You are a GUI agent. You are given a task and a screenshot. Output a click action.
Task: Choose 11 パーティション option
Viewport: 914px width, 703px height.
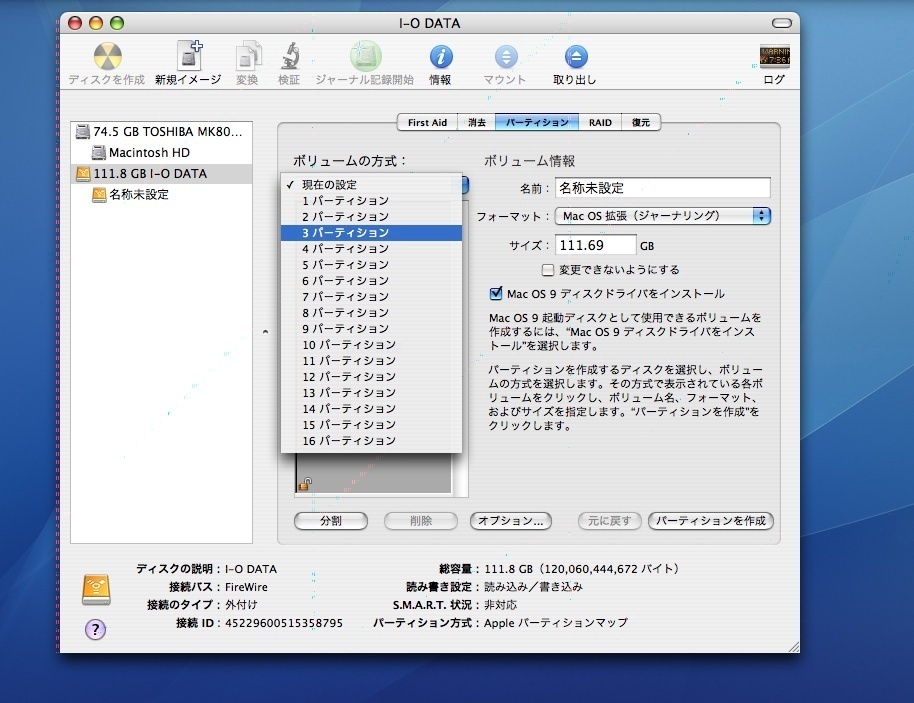371,361
